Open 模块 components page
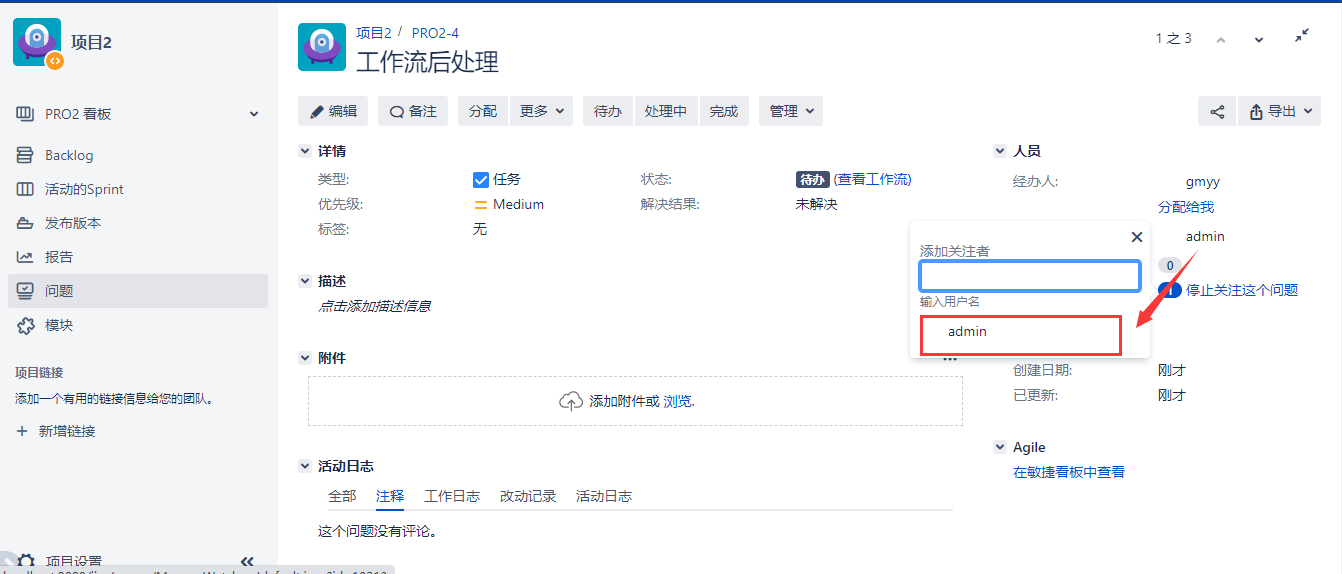Image resolution: width=1342 pixels, height=574 pixels. [x=58, y=325]
